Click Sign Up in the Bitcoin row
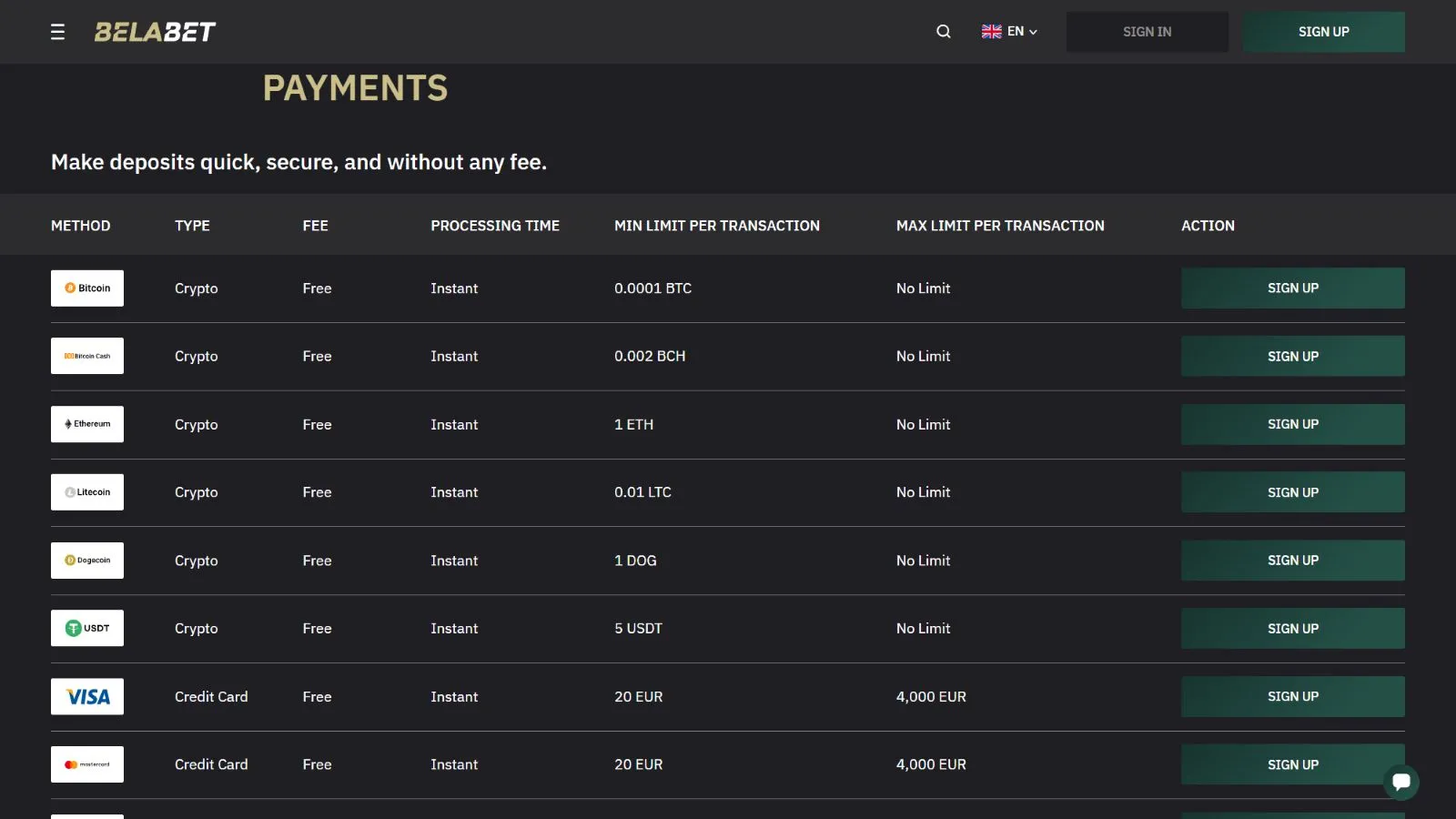 pos(1292,288)
